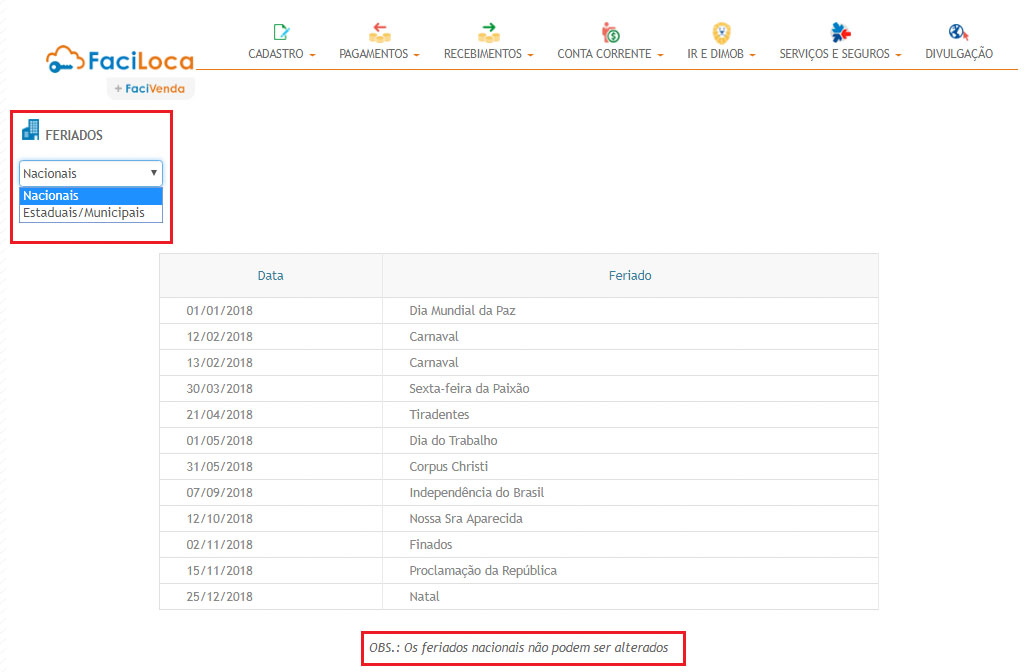Click the Divulgação globe icon

pos(959,32)
